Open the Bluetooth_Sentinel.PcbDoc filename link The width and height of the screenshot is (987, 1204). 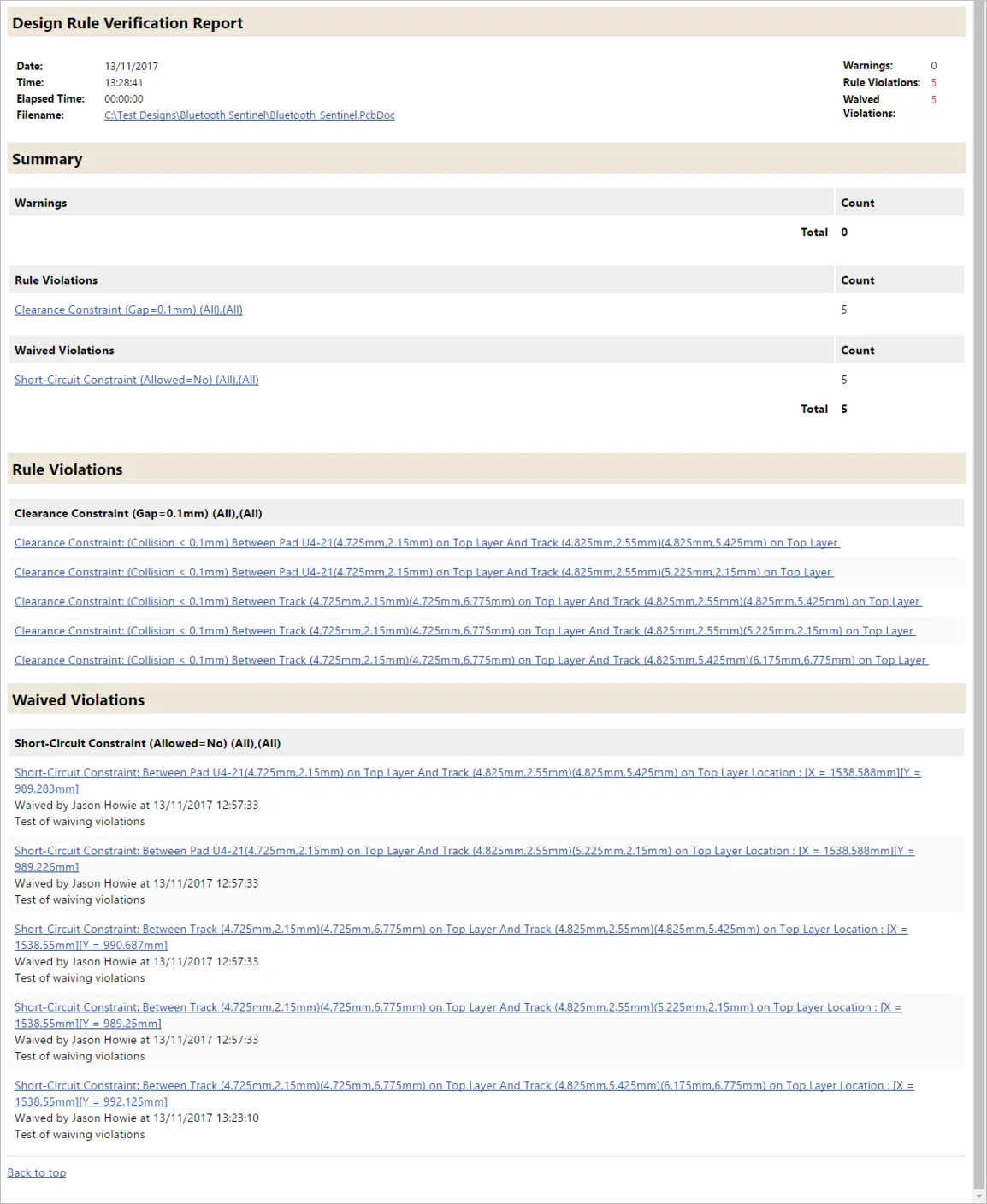[249, 115]
